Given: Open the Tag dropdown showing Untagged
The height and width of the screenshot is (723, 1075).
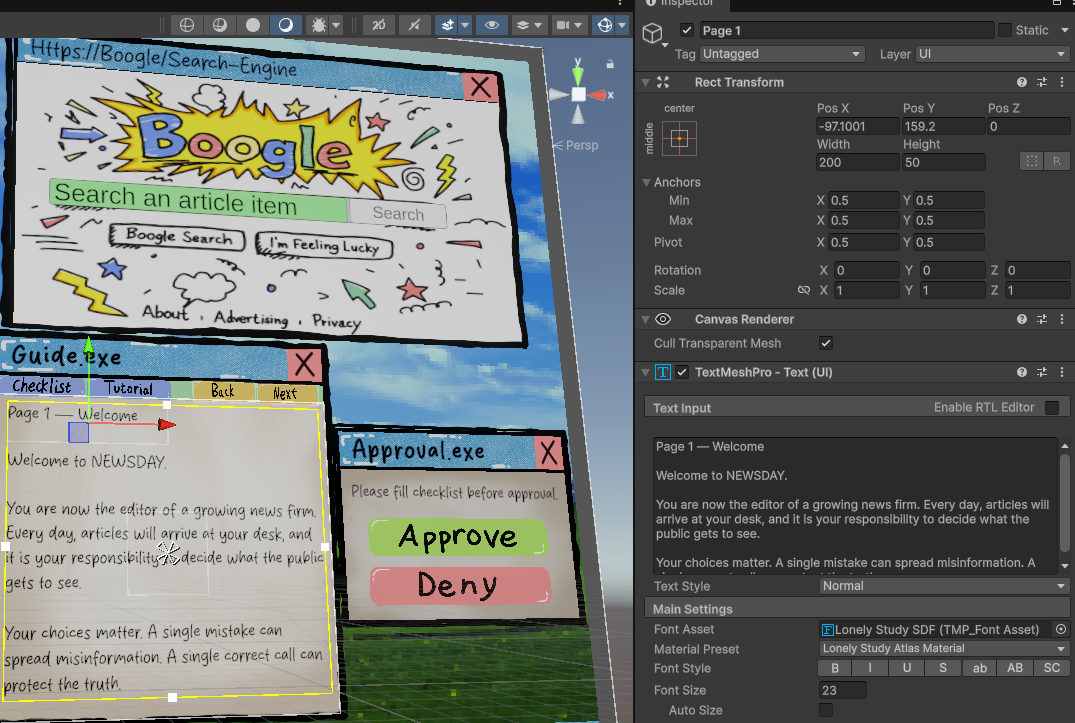Looking at the screenshot, I should pyautogui.click(x=782, y=54).
